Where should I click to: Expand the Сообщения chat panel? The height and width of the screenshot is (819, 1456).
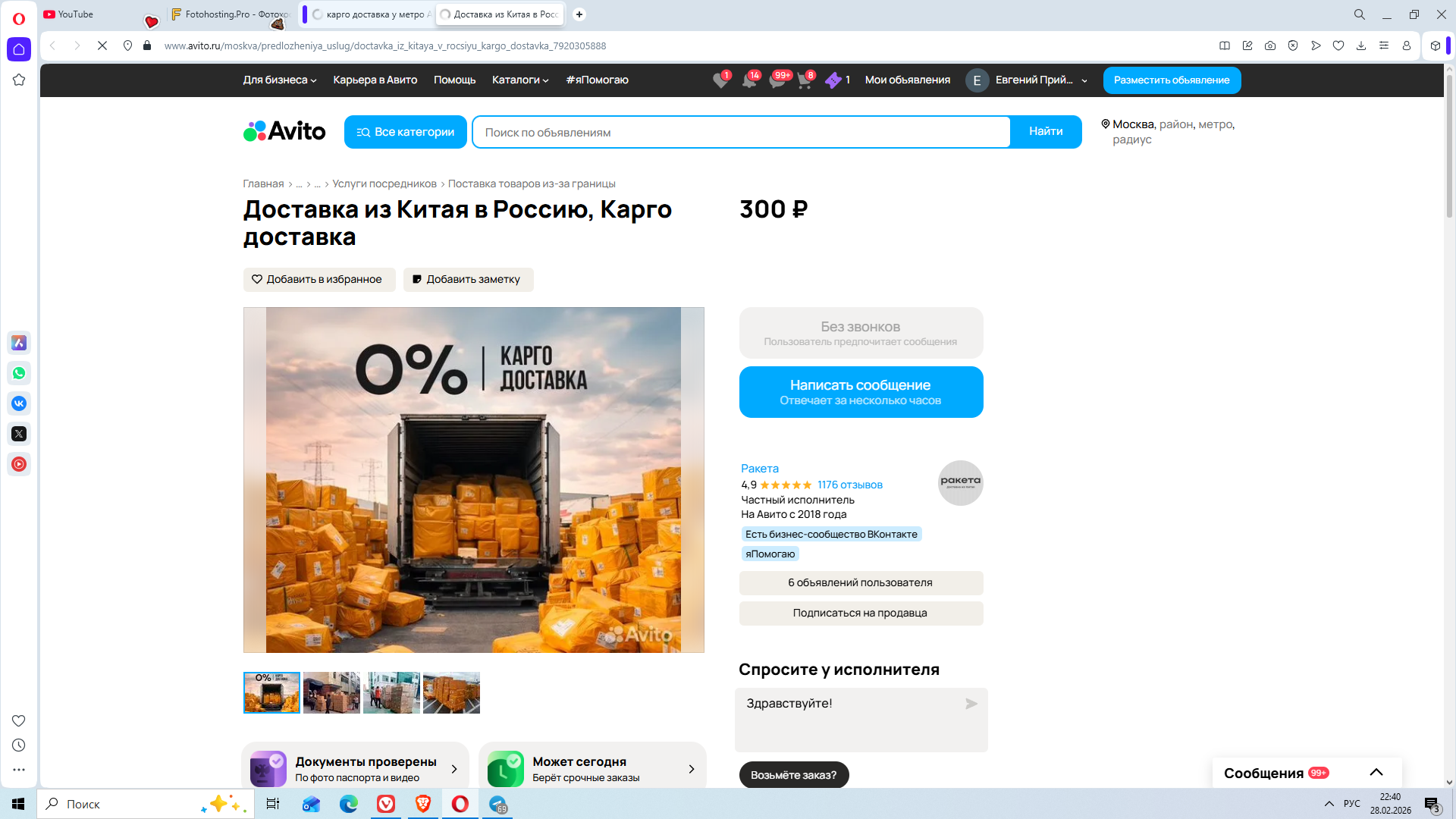[1376, 773]
